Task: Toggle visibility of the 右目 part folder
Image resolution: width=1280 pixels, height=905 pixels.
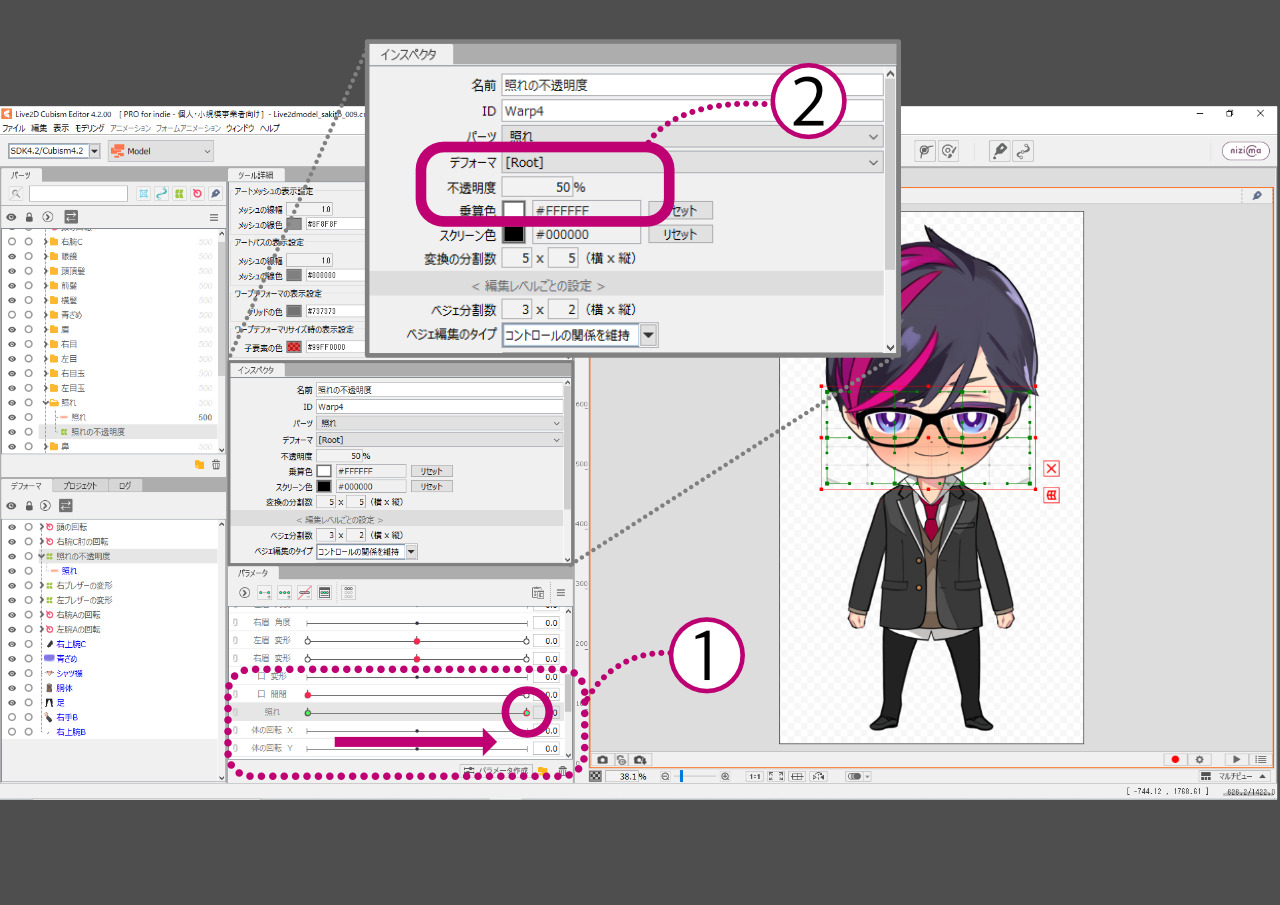Action: tap(12, 344)
